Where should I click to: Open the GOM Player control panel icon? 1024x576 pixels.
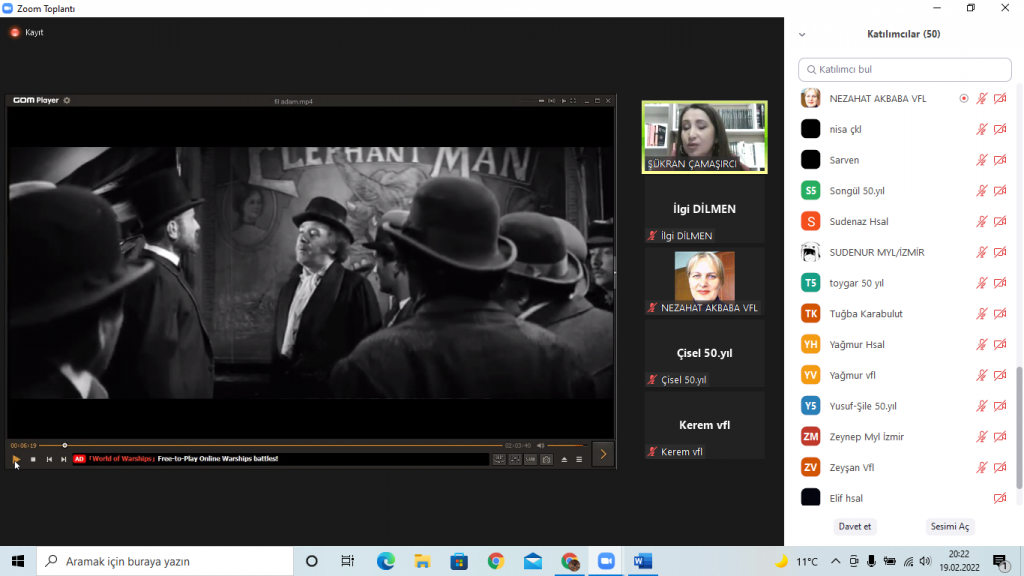pos(514,458)
